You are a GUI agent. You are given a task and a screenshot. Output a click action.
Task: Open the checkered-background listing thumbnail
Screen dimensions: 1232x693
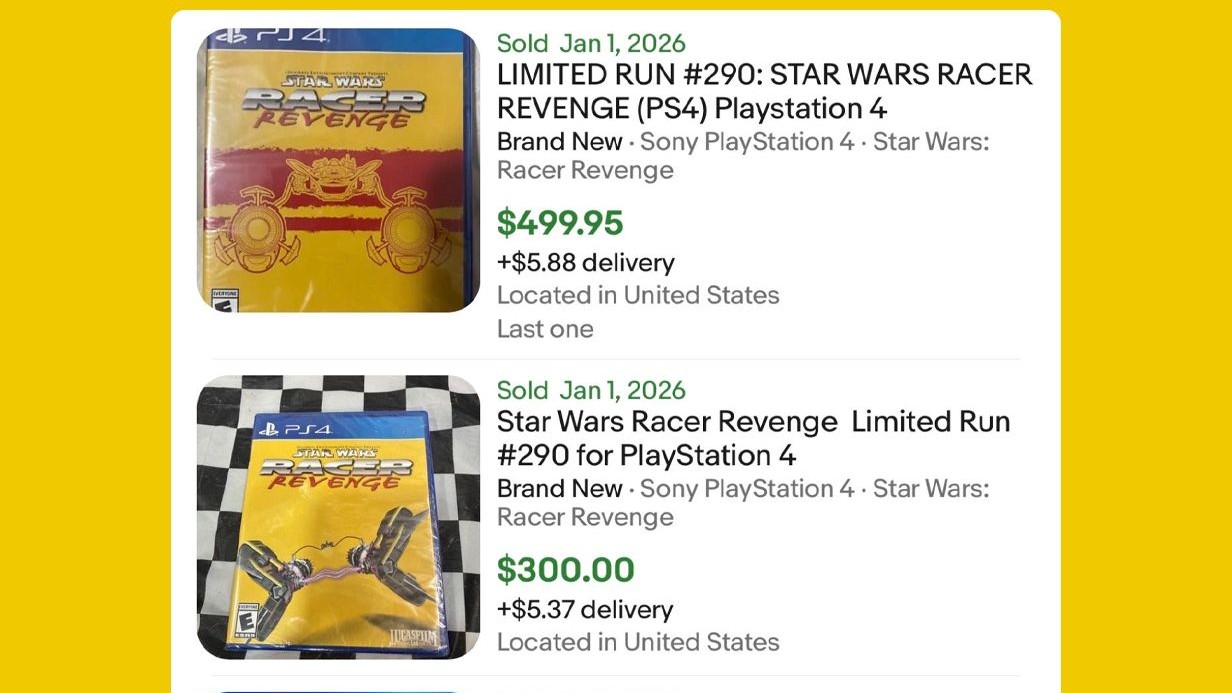[338, 517]
